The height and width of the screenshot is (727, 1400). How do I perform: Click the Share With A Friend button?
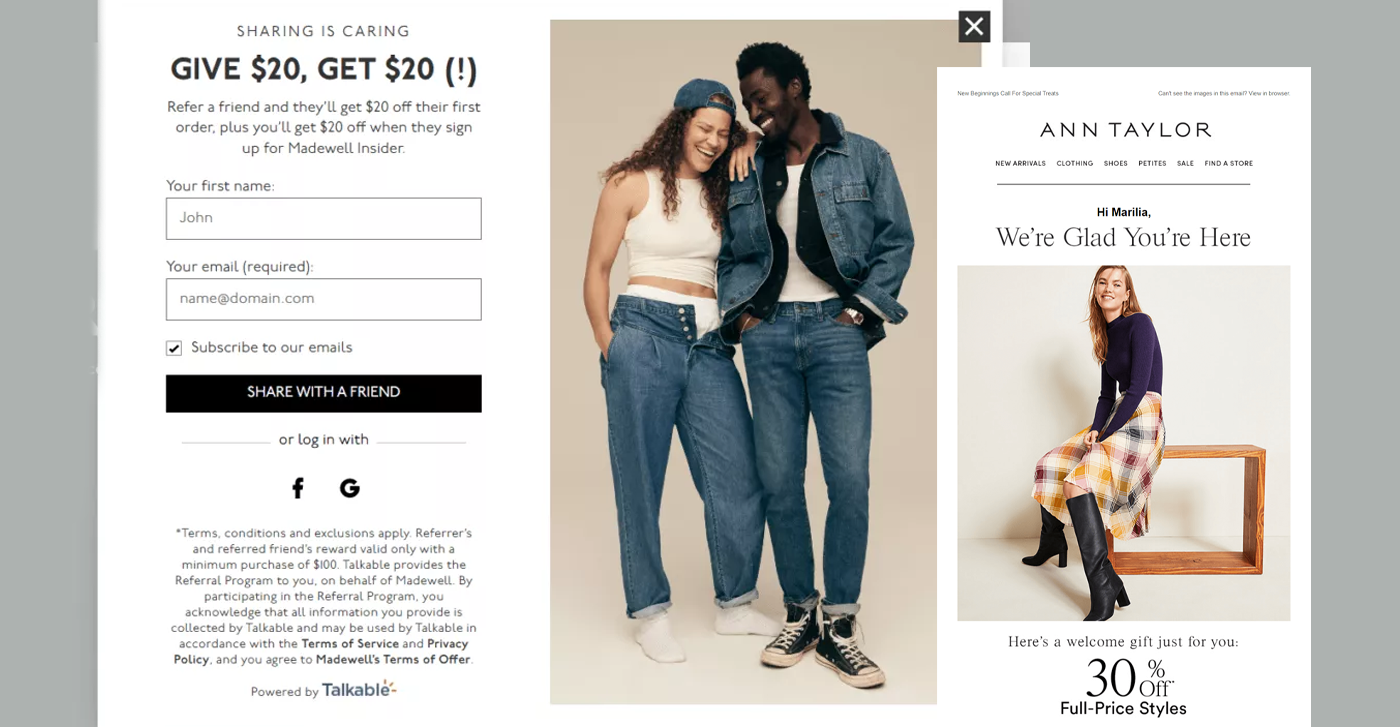pyautogui.click(x=323, y=393)
